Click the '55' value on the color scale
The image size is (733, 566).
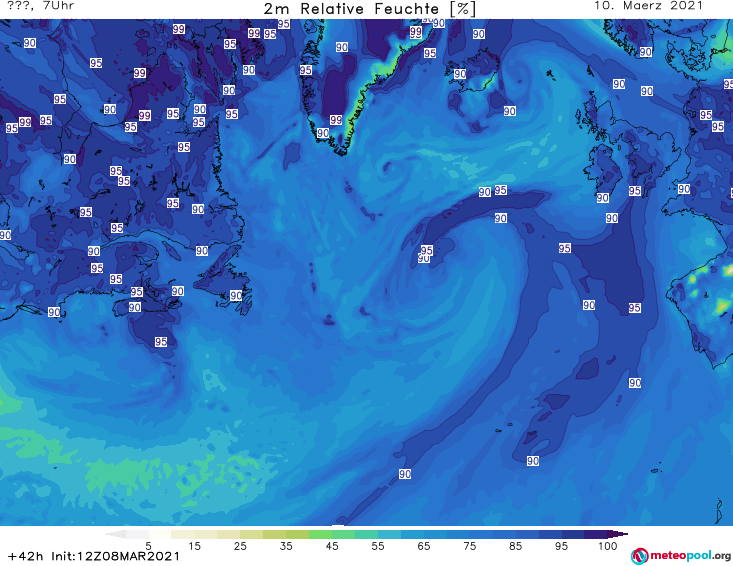(x=378, y=546)
